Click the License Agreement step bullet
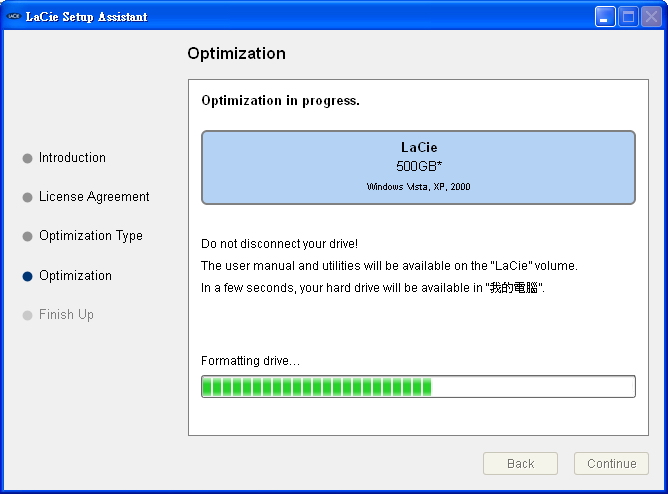 click(x=27, y=198)
